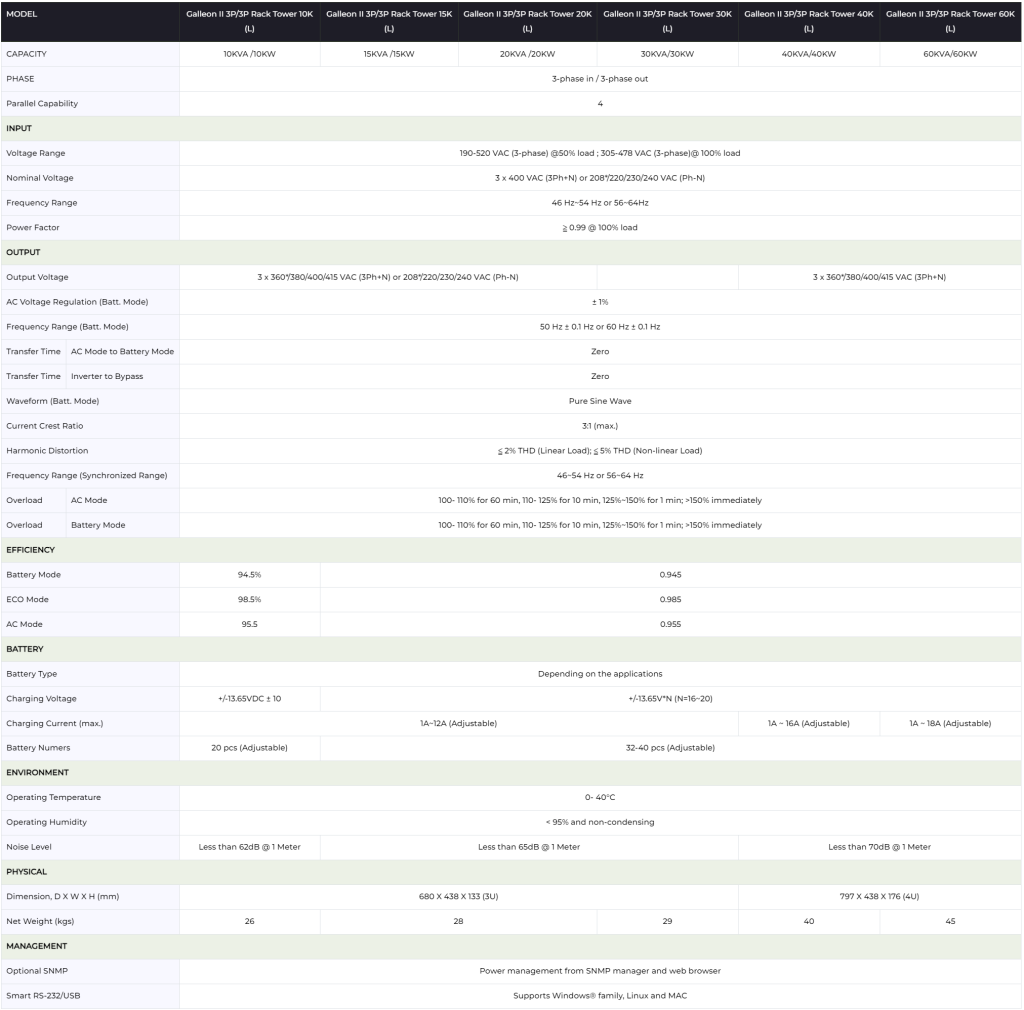
Task: Click the Depending on the applications value
Action: click(x=600, y=674)
